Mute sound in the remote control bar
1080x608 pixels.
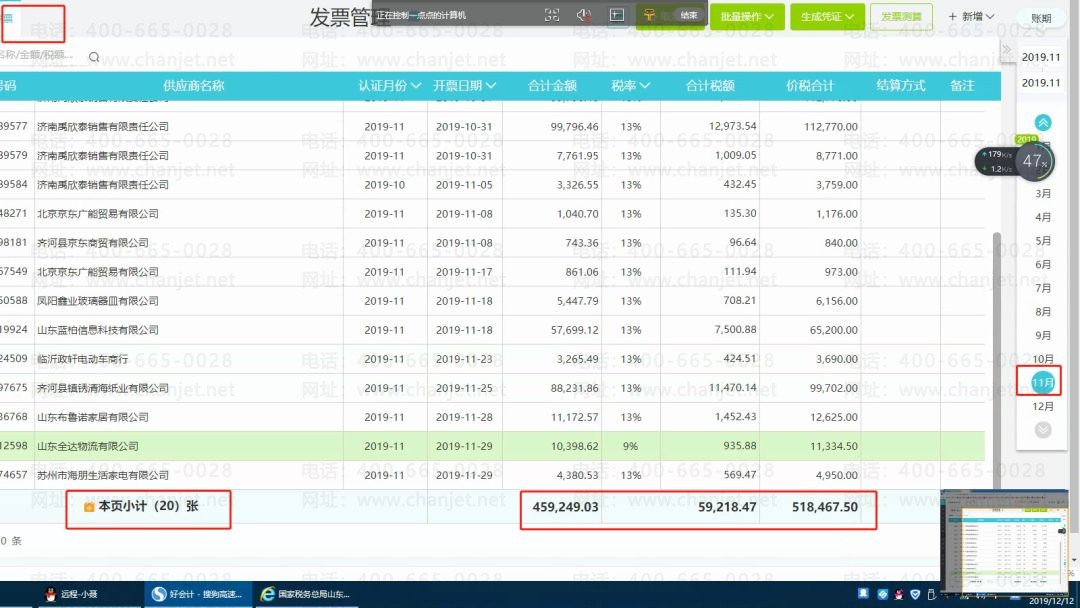point(584,15)
